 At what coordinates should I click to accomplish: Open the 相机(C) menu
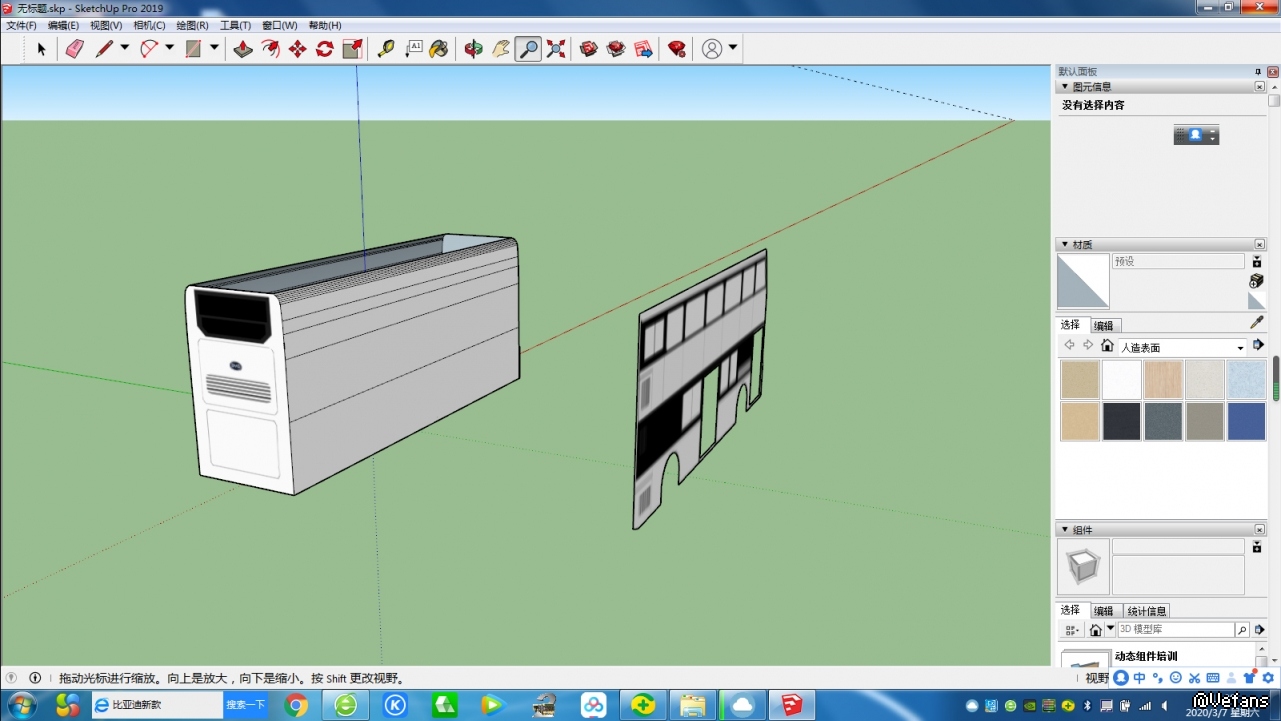pyautogui.click(x=149, y=25)
